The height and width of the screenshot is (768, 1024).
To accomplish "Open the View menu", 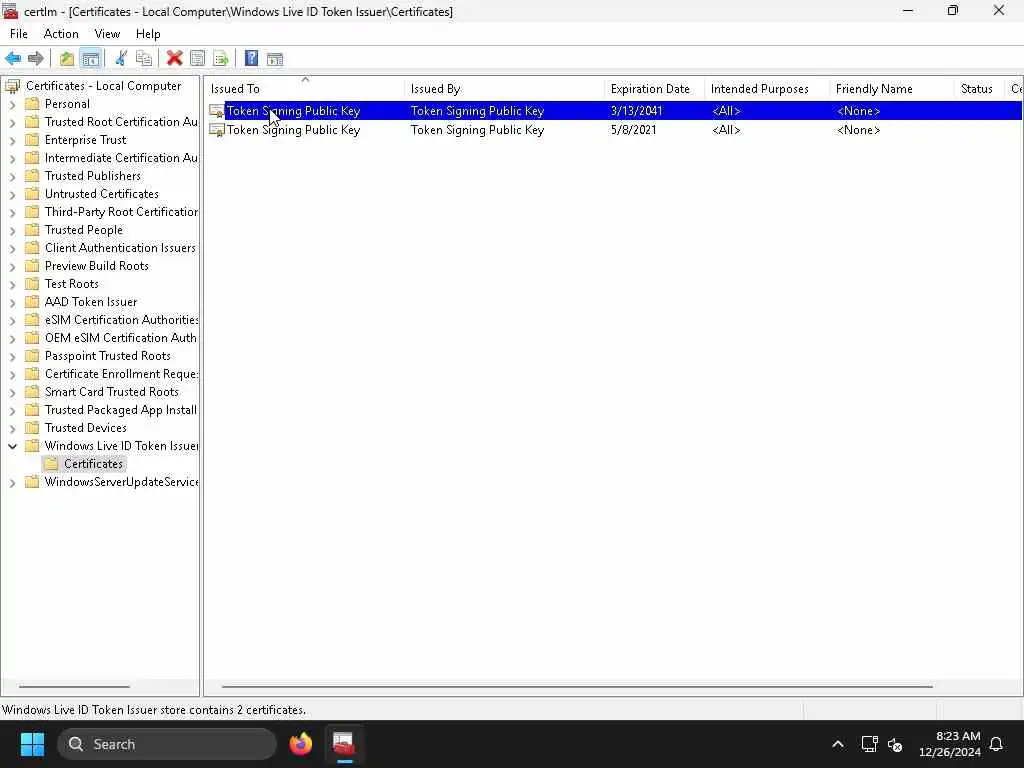I will click(x=107, y=34).
